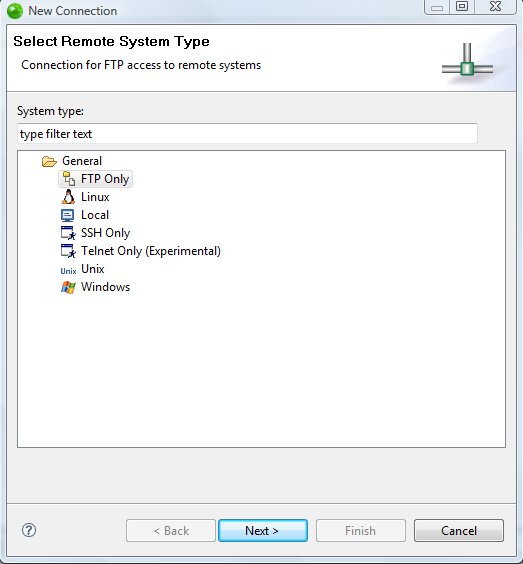Click the Windows flag icon

68,287
